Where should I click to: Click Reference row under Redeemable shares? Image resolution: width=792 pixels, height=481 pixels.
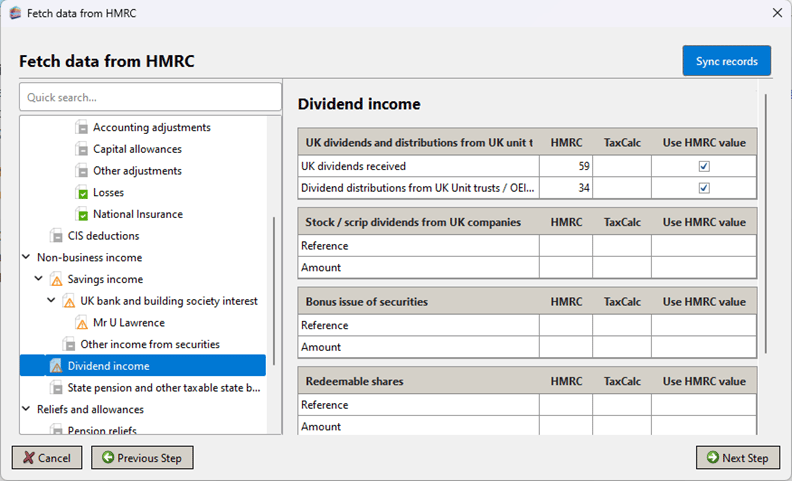coord(527,405)
